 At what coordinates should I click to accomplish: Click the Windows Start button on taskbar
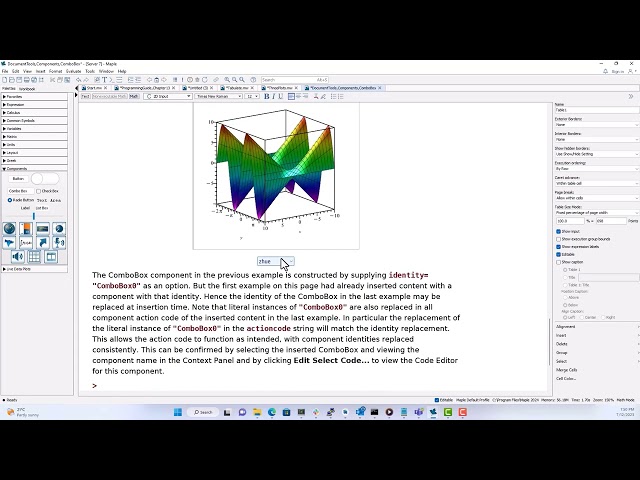178,412
